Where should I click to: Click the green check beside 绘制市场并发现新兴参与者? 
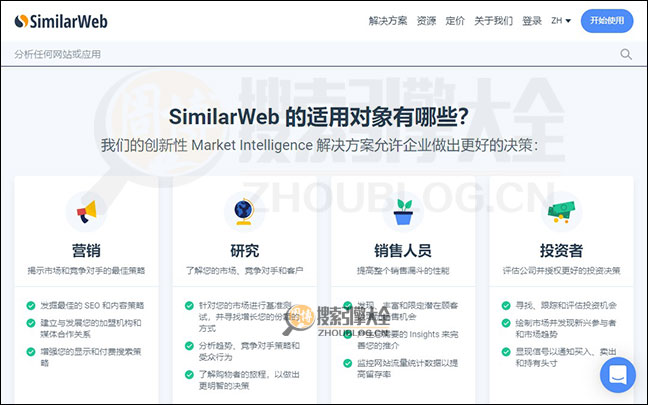tap(506, 323)
